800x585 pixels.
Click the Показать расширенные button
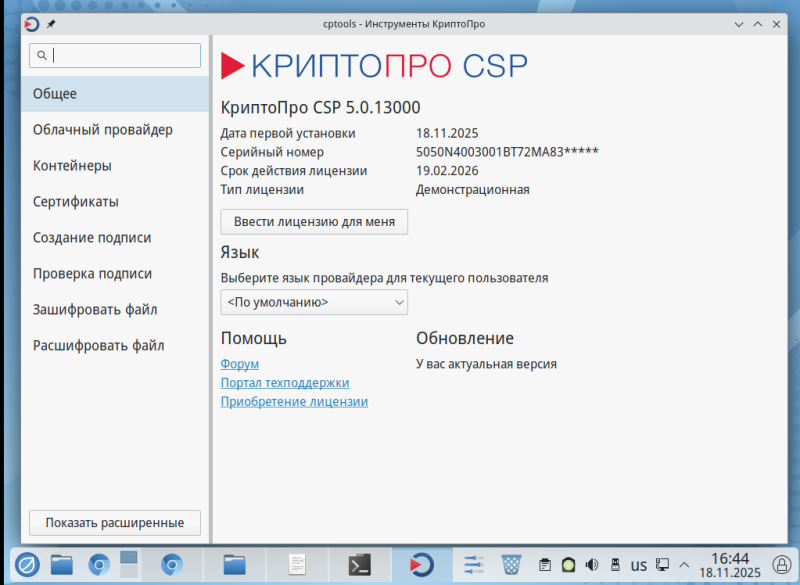[114, 522]
